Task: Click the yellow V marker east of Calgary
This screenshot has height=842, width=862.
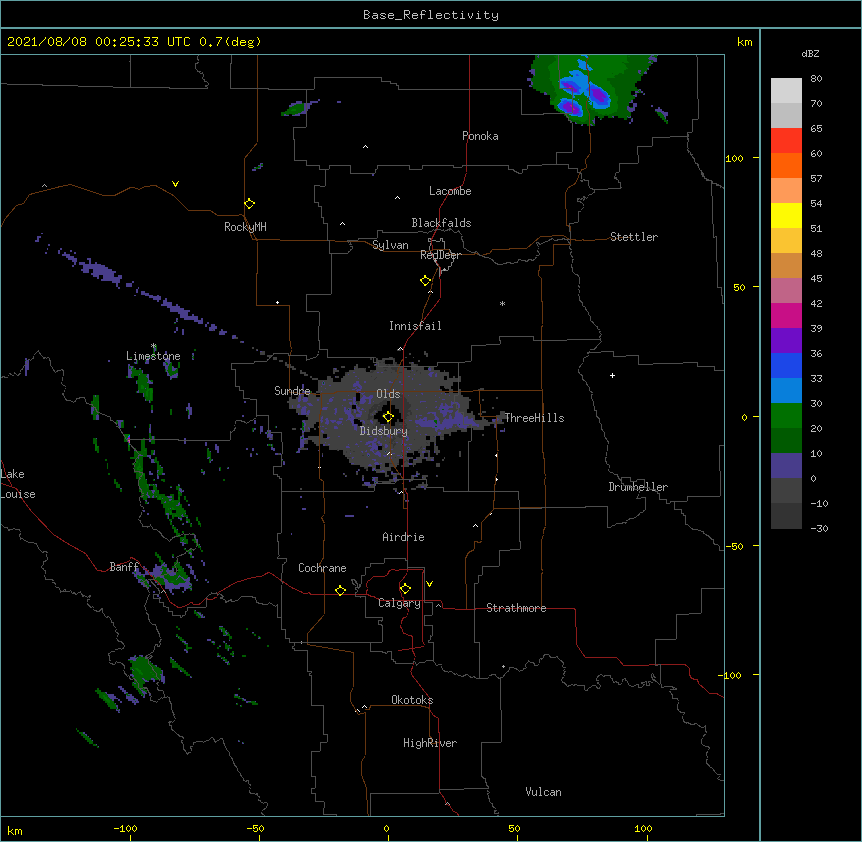Action: tap(429, 584)
